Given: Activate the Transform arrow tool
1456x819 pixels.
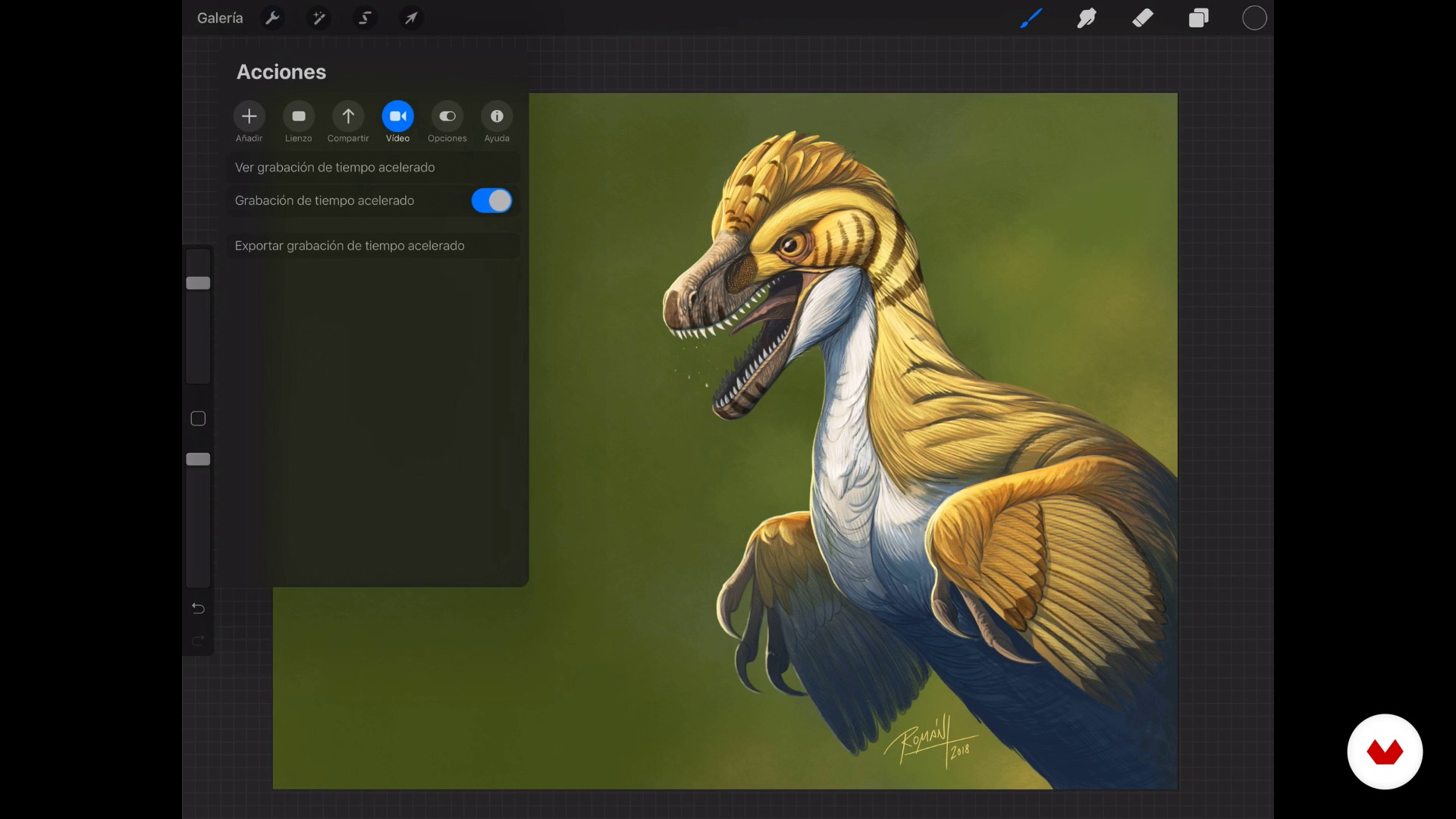Looking at the screenshot, I should click(411, 18).
